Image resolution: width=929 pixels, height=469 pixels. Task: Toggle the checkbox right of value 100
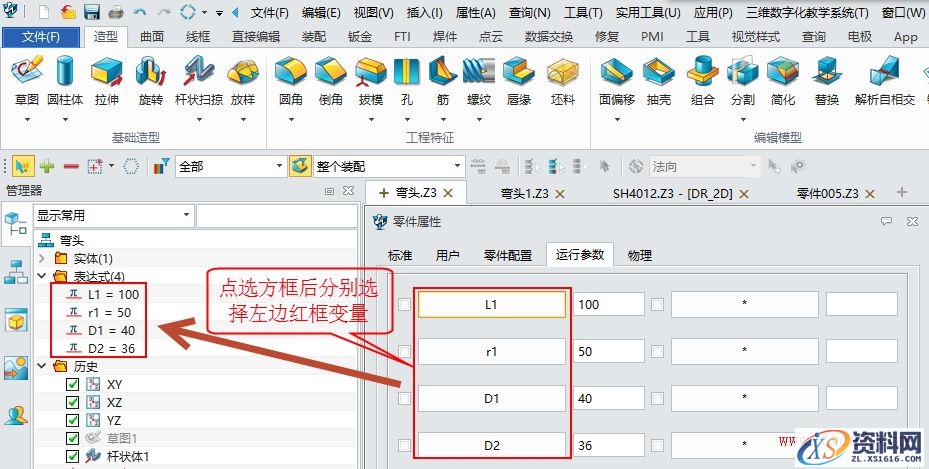(657, 304)
